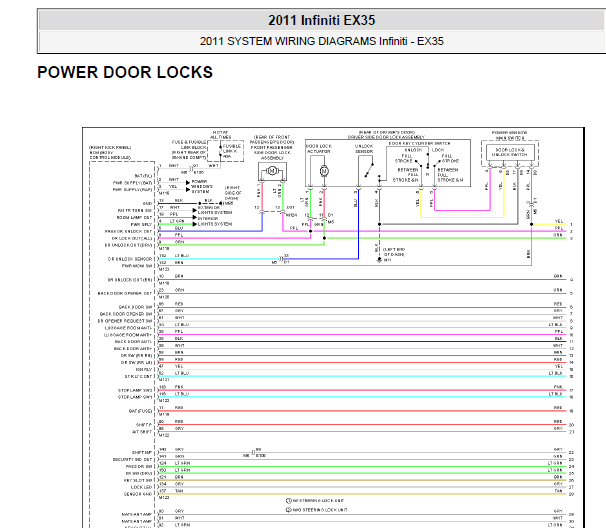Click the unlock sensor switch symbol
Viewport: 606px width, 528px height.
click(369, 170)
